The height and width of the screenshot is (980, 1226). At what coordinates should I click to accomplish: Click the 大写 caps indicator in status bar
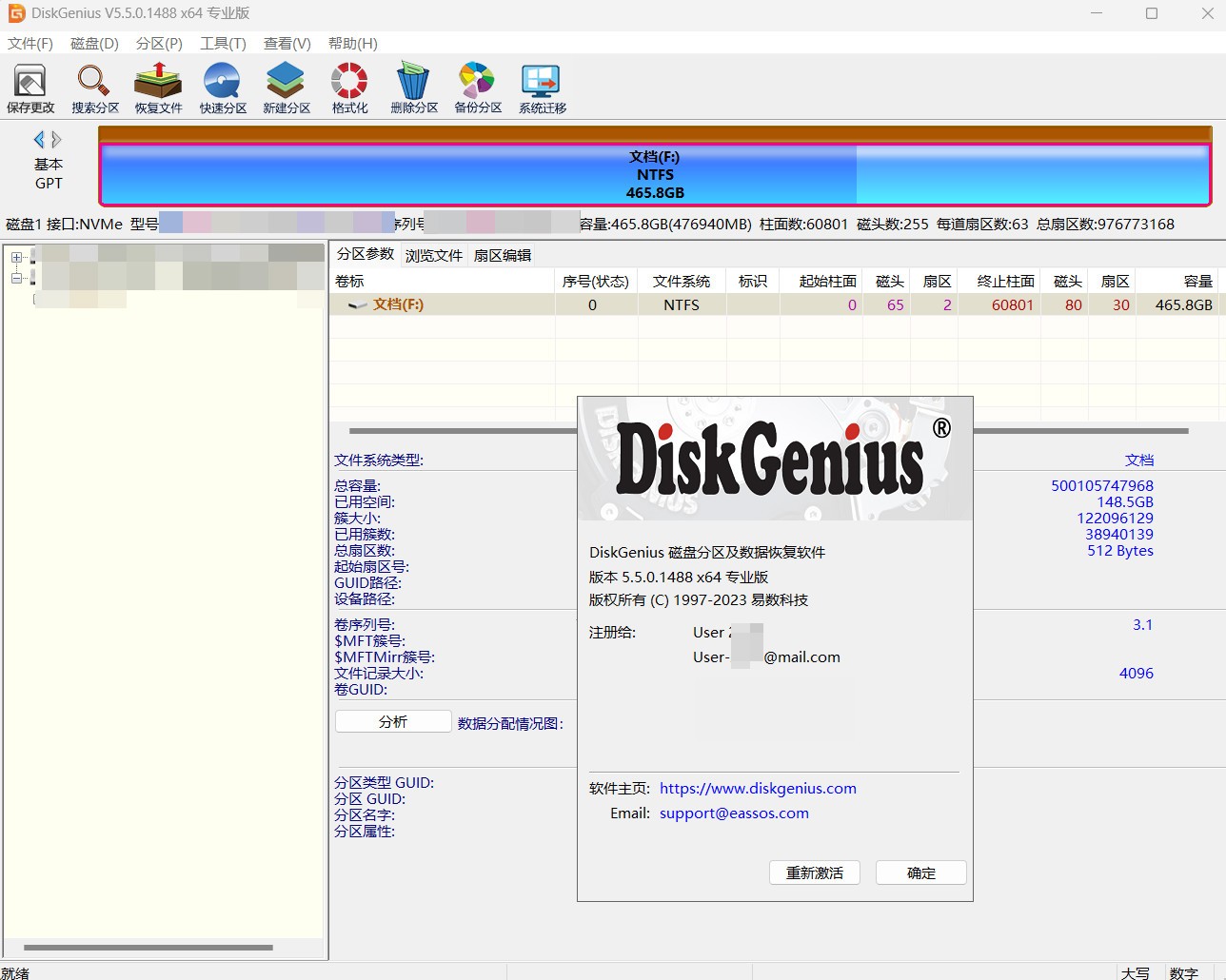coord(1135,972)
